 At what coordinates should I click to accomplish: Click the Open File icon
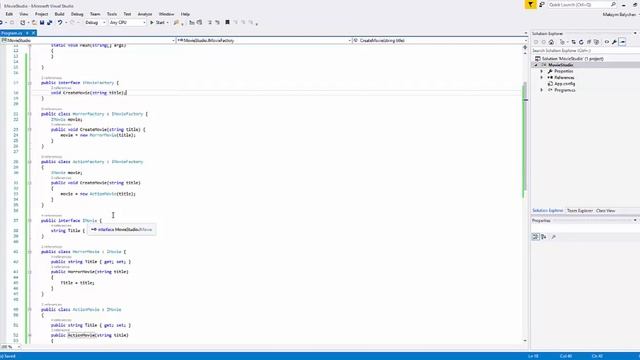pyautogui.click(x=34, y=22)
